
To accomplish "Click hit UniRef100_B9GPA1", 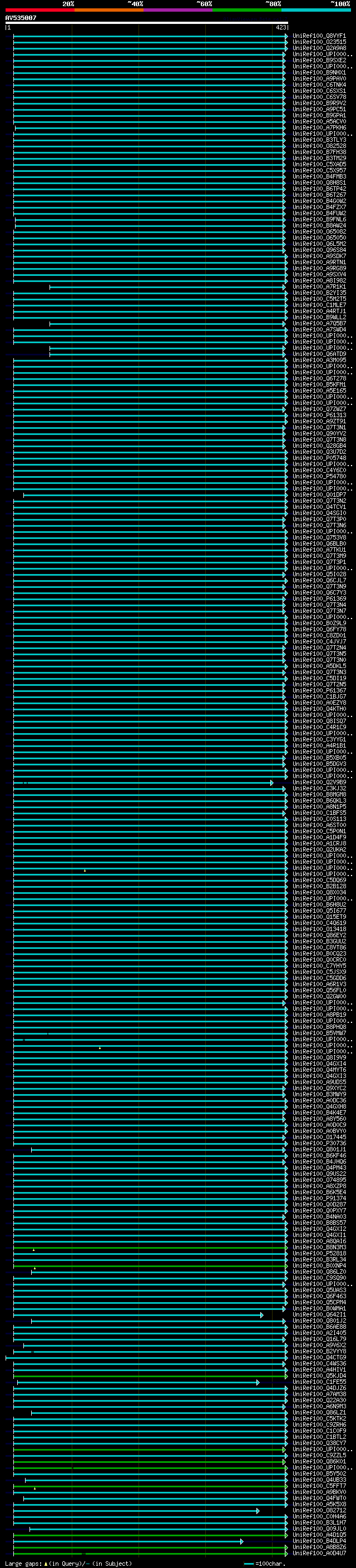I will coord(319,115).
